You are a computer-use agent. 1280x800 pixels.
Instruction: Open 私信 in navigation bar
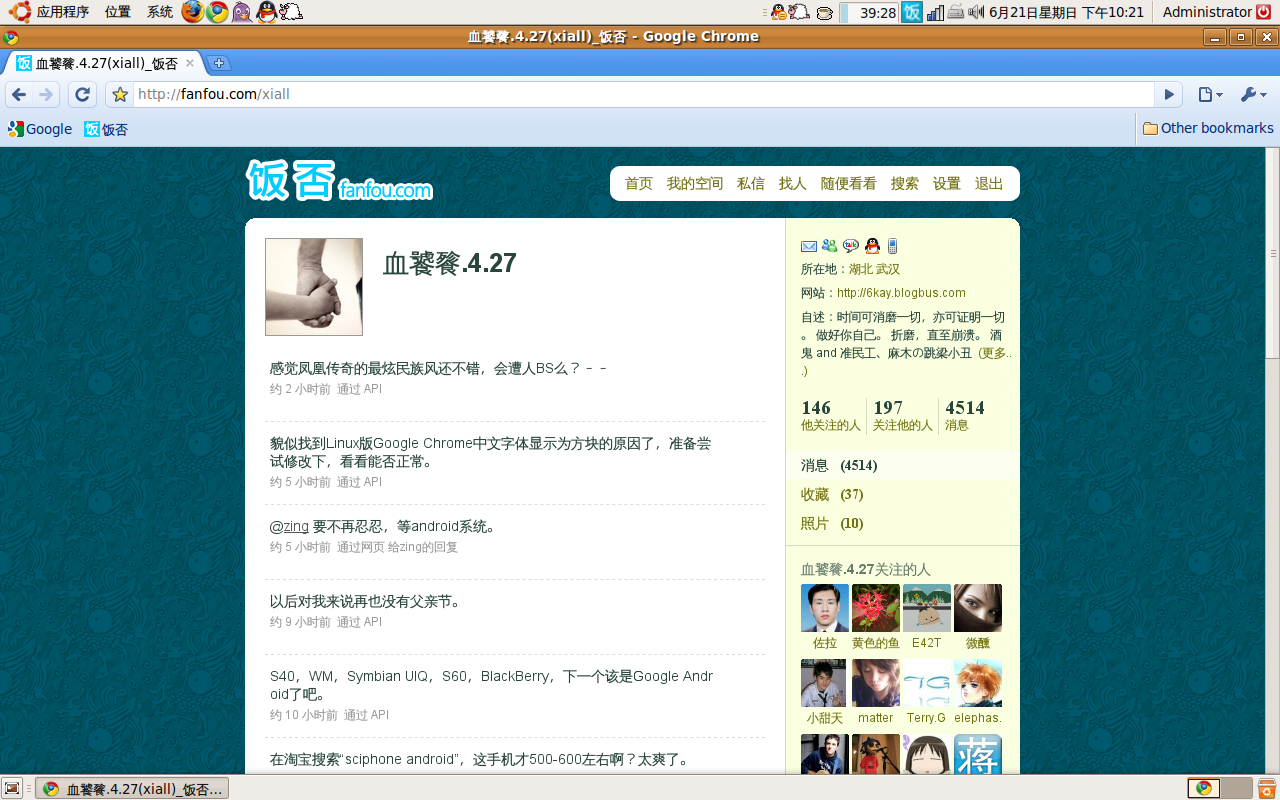tap(751, 183)
